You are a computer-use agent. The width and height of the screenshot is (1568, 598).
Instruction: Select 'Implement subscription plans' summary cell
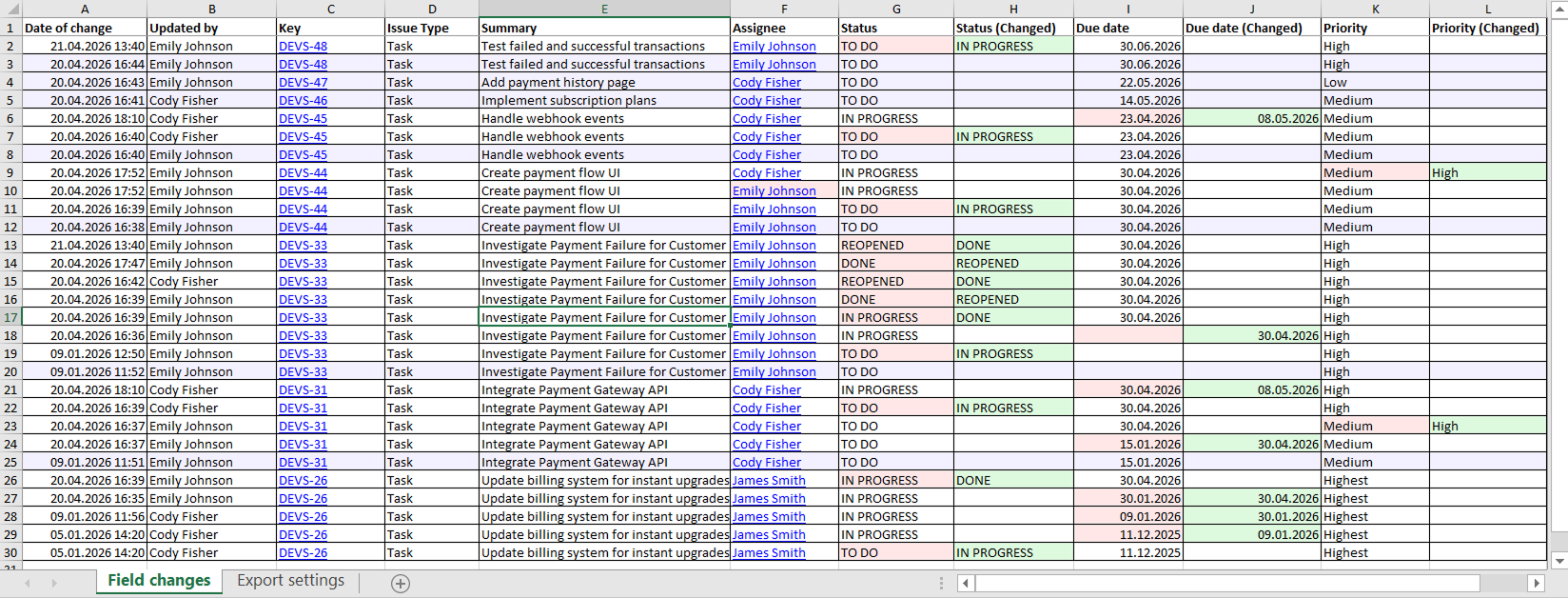point(604,100)
